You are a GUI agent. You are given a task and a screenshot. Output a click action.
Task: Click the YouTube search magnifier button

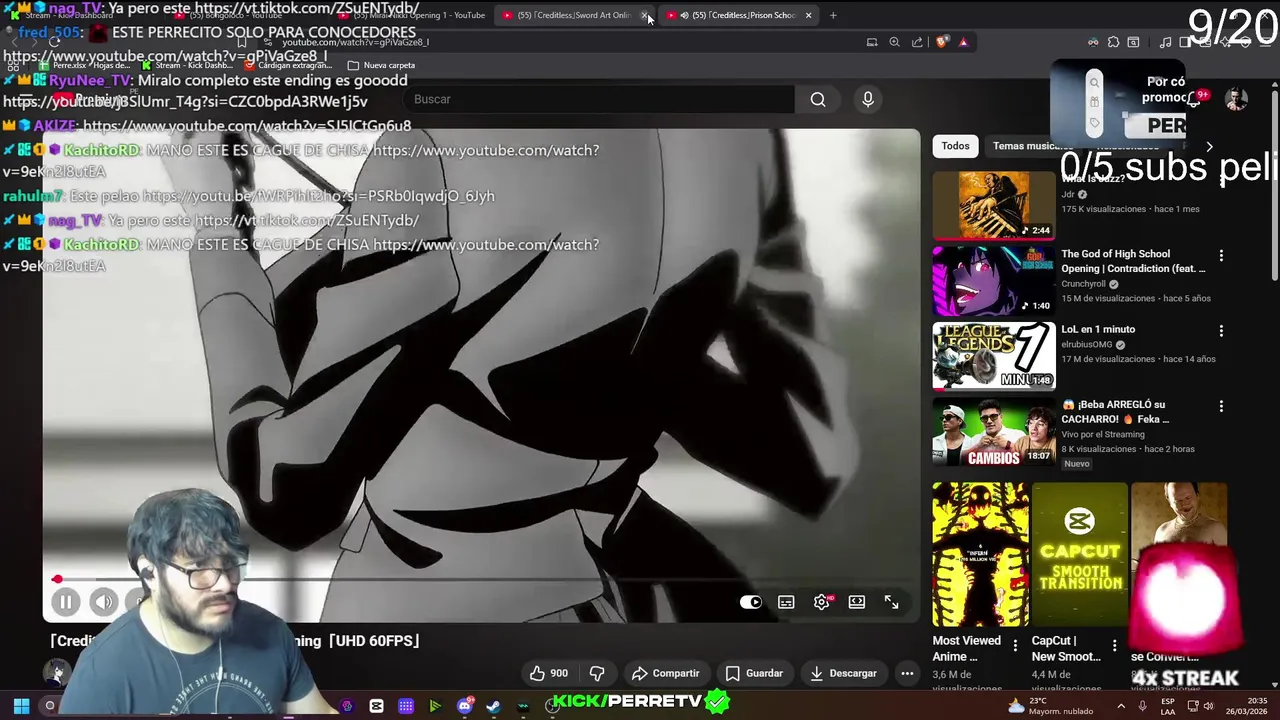pos(818,99)
